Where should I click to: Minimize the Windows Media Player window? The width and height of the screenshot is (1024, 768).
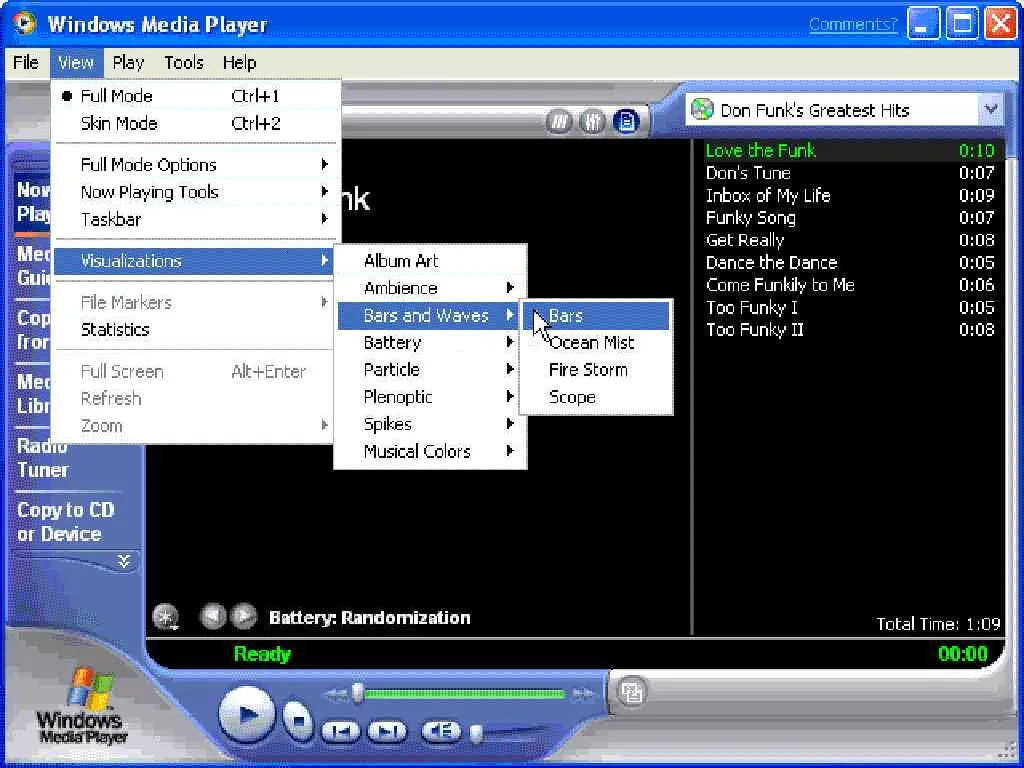click(x=923, y=24)
